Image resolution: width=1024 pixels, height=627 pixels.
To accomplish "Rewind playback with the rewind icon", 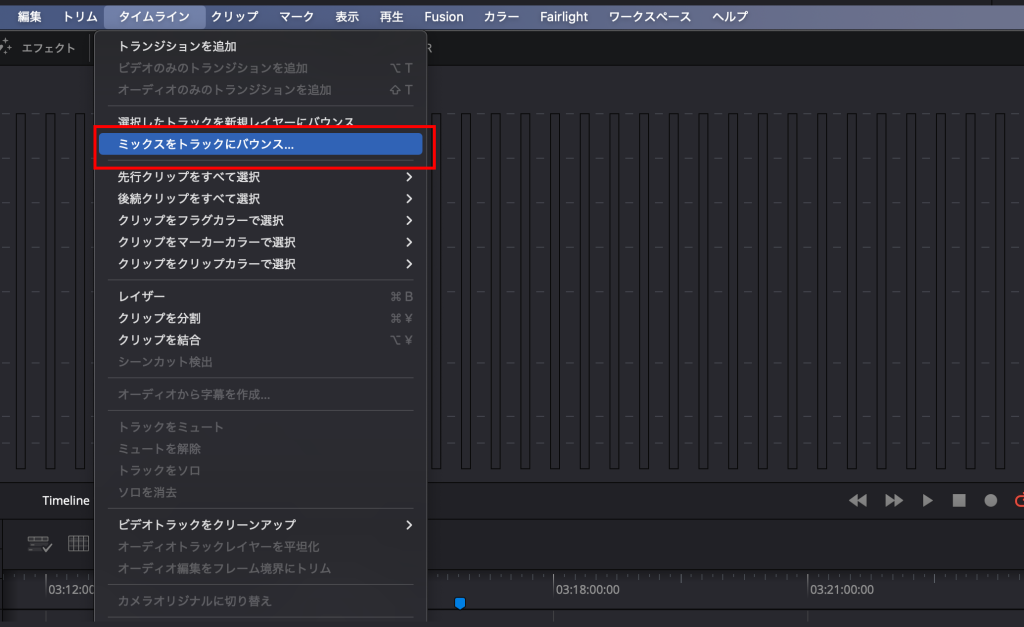I will click(857, 500).
